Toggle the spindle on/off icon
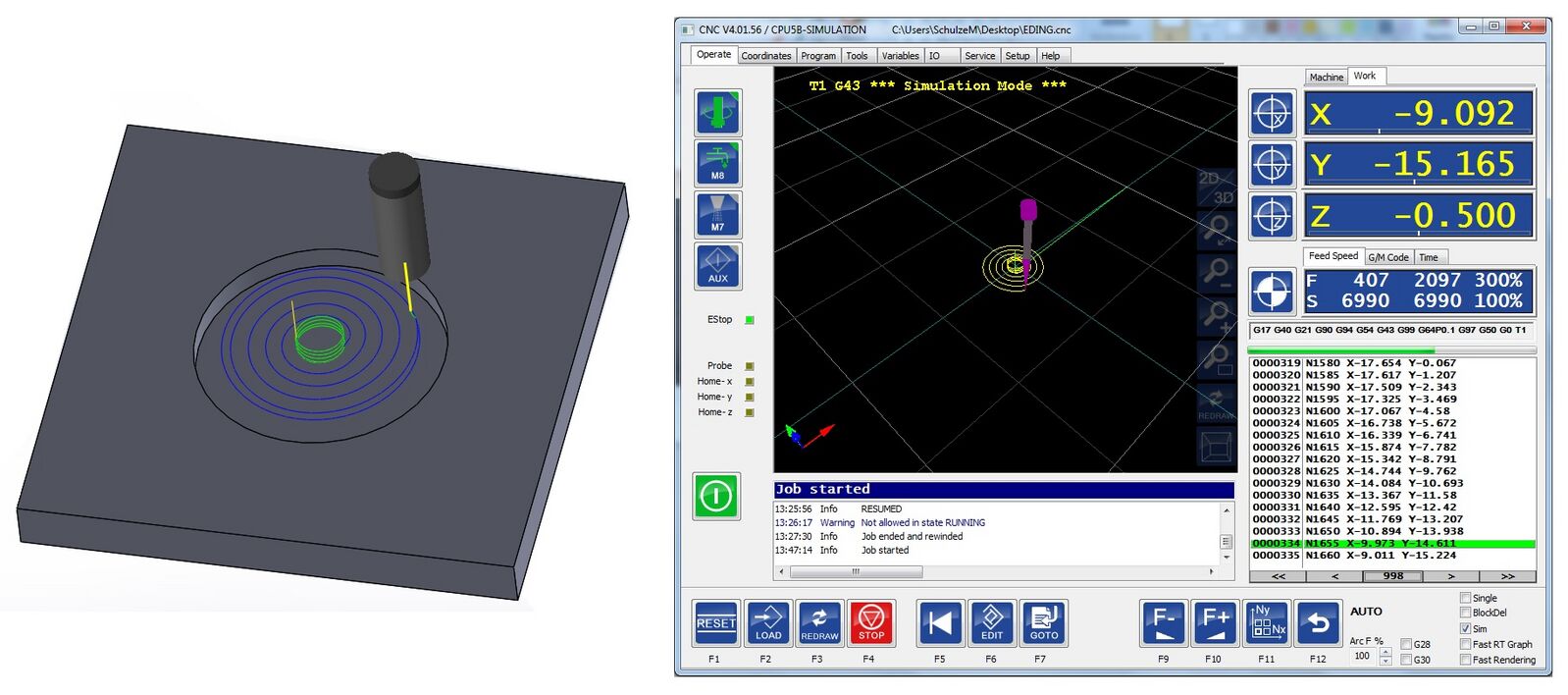1568x695 pixels. [x=717, y=112]
